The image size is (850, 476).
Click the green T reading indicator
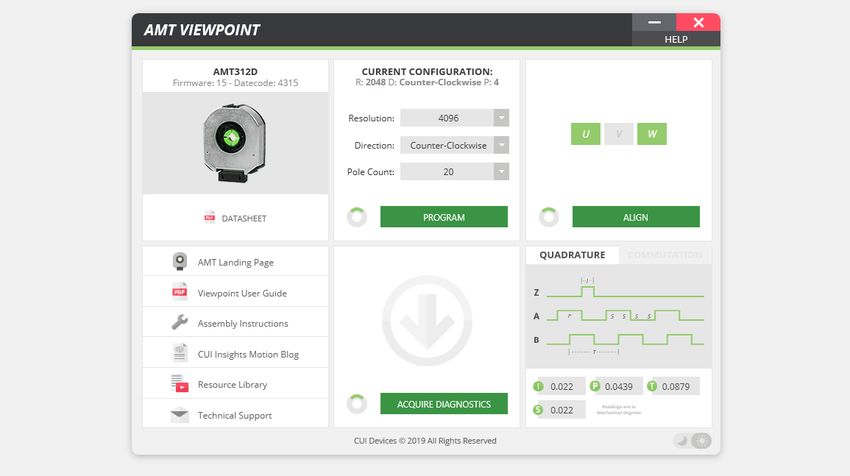pos(652,387)
